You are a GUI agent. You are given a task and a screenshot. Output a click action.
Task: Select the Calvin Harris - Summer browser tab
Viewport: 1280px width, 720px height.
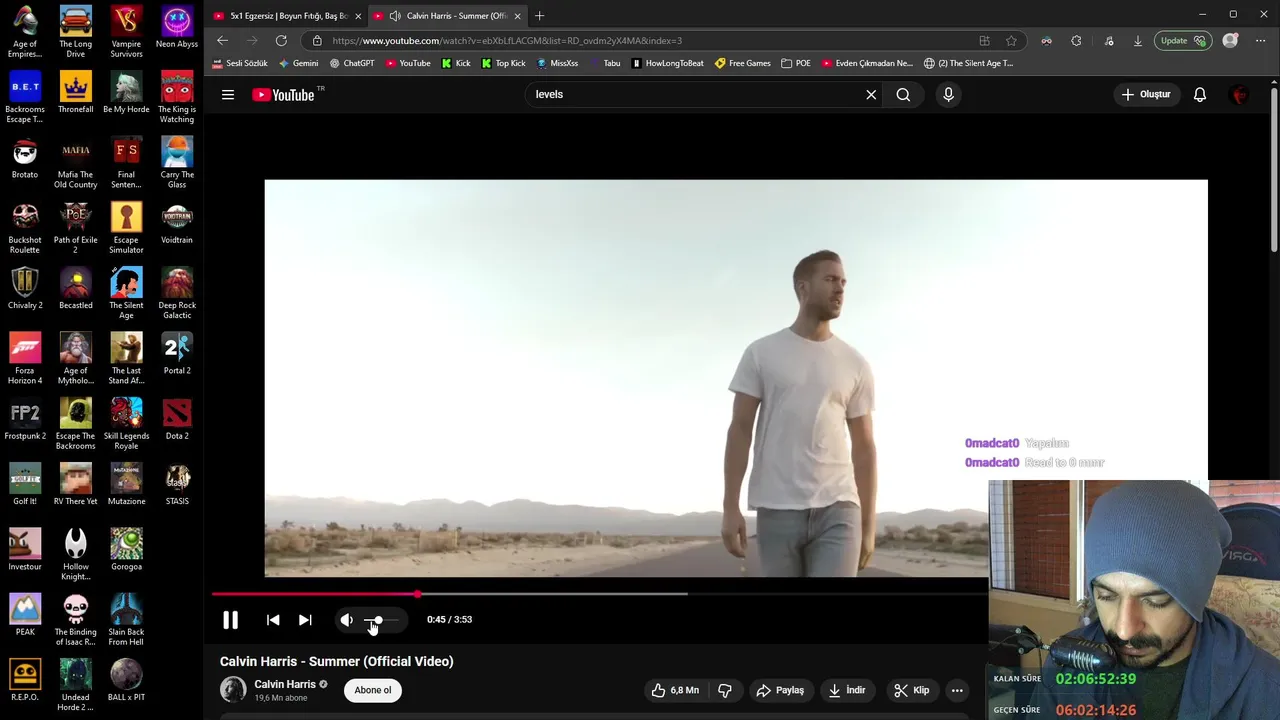[x=448, y=16]
